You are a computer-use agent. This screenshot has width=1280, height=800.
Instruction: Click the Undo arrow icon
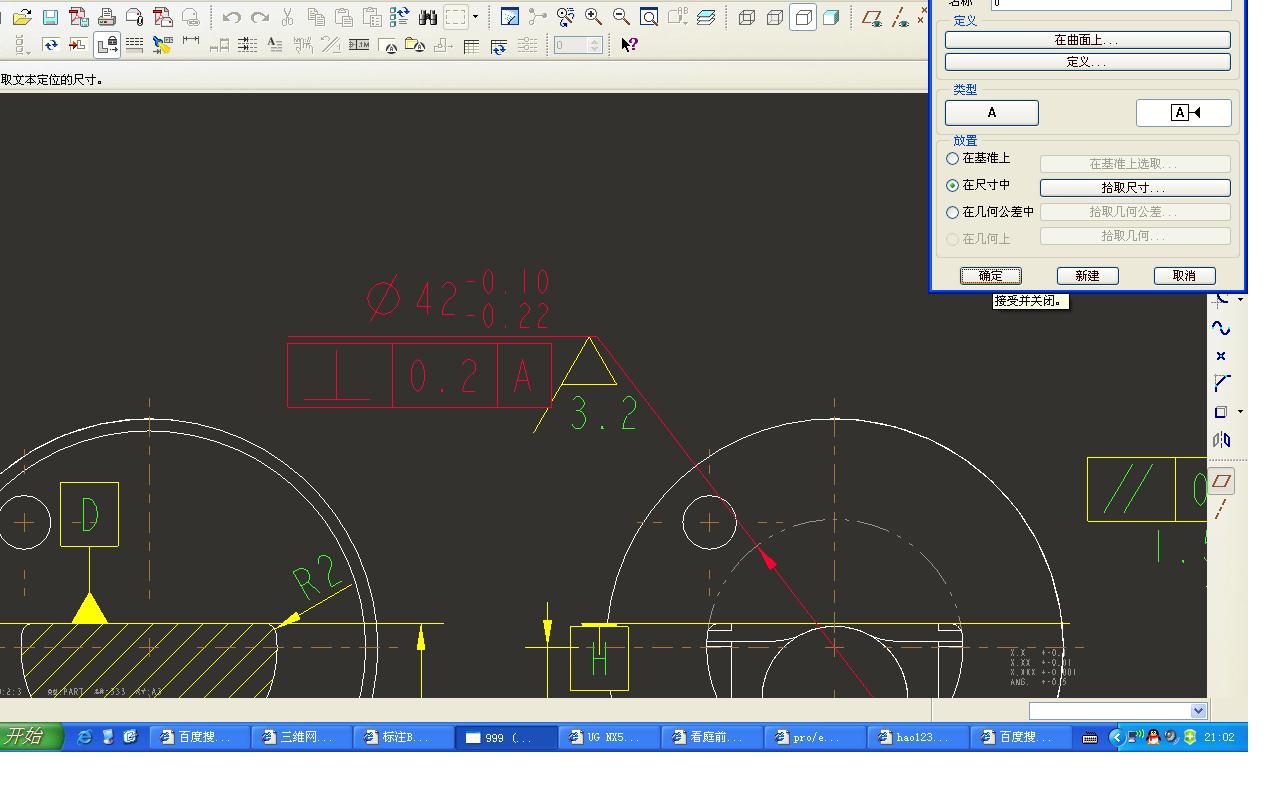pyautogui.click(x=231, y=17)
